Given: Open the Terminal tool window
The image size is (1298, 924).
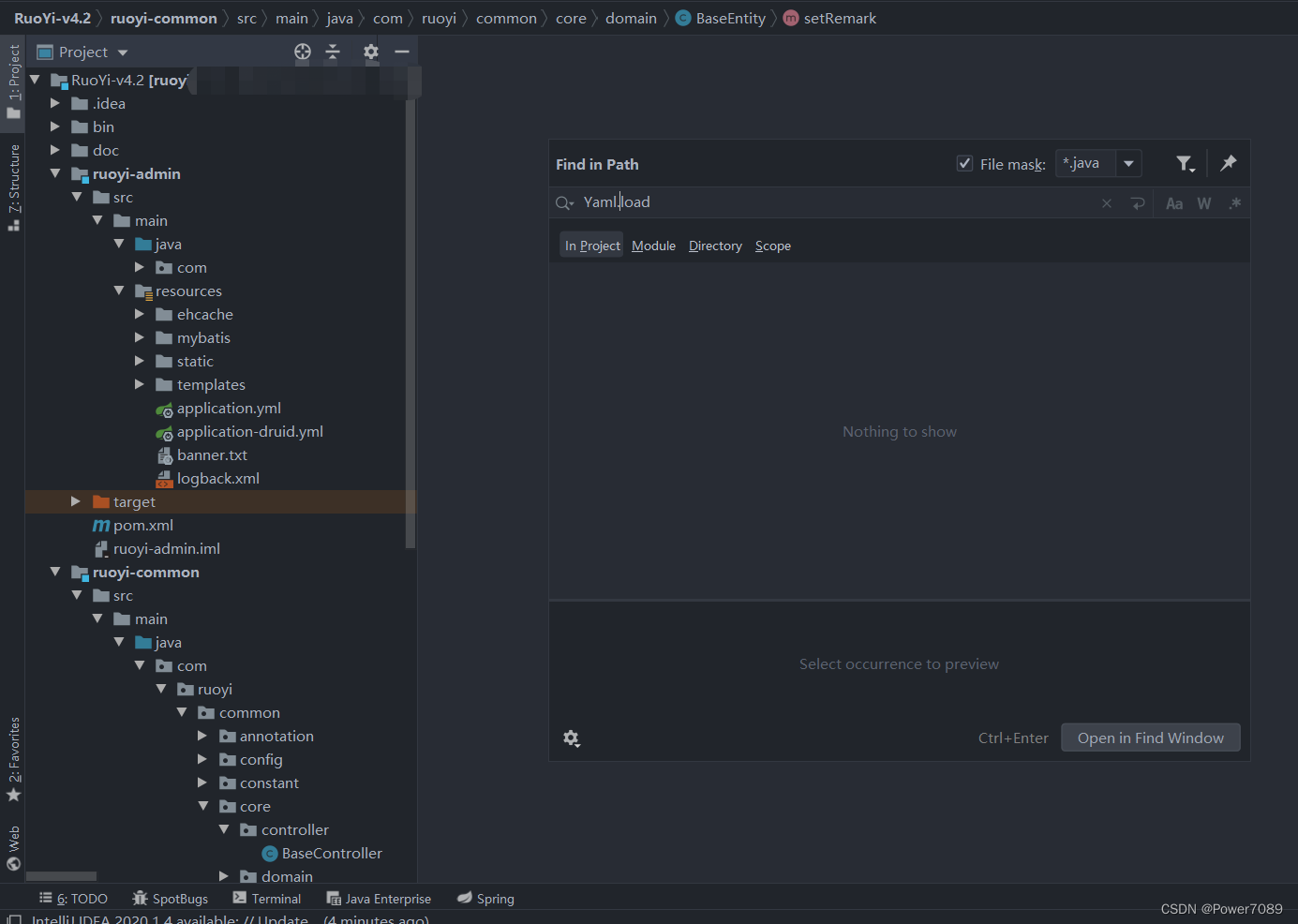Looking at the screenshot, I should (x=267, y=899).
